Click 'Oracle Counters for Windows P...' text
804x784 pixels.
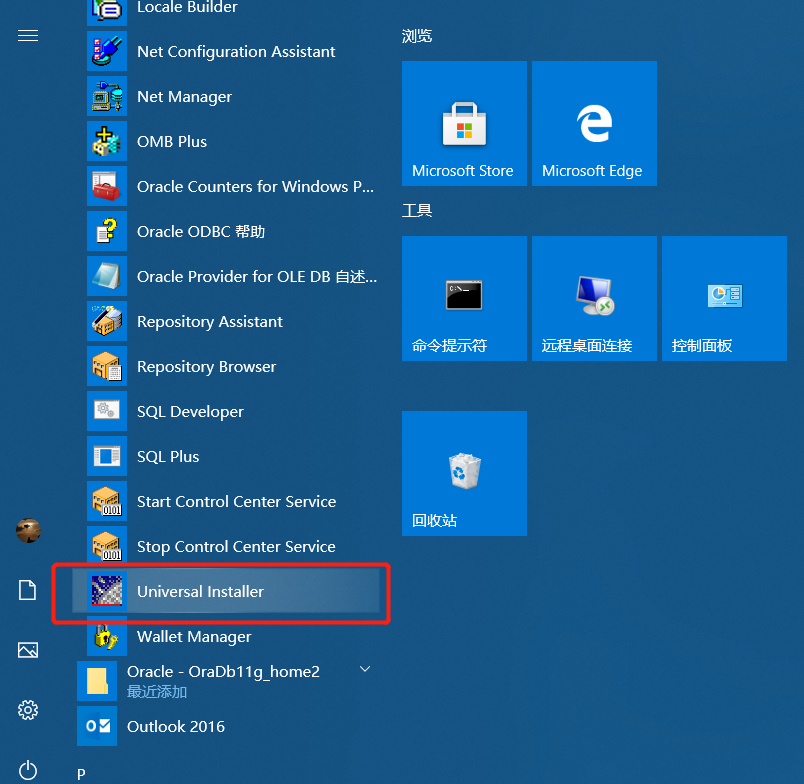pyautogui.click(x=255, y=187)
